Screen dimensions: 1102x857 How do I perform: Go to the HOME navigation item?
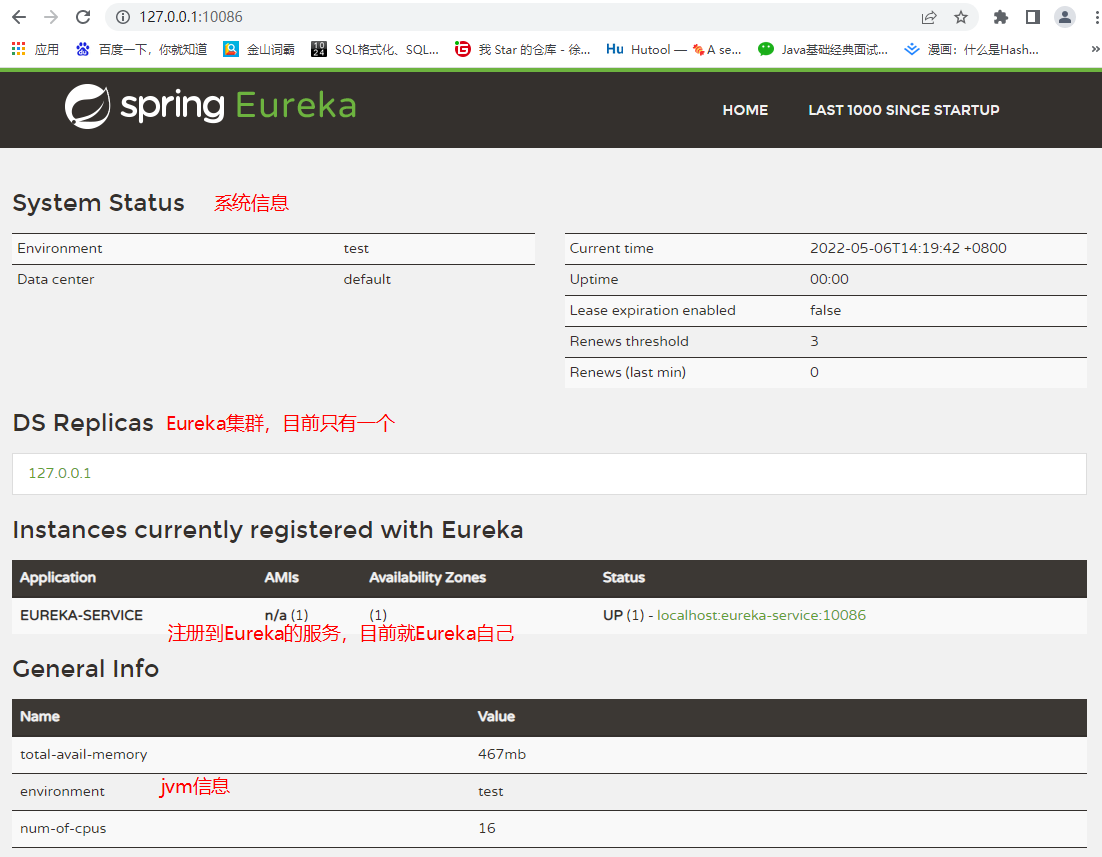coord(745,110)
